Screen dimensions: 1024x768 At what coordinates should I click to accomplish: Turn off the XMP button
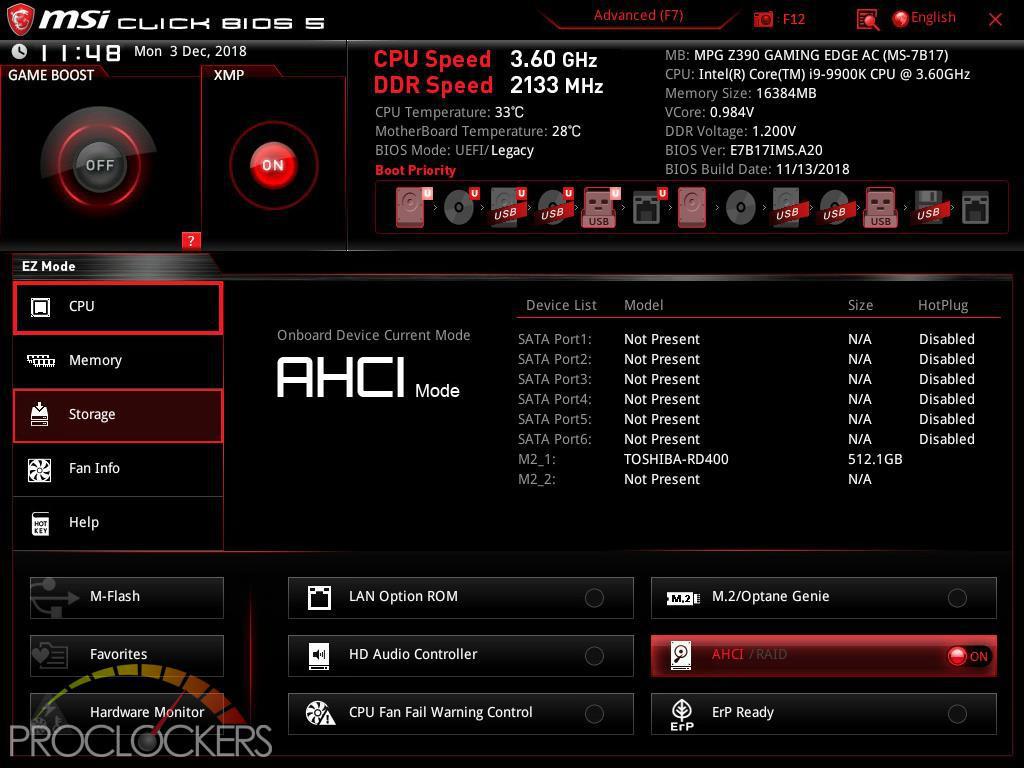(x=273, y=165)
